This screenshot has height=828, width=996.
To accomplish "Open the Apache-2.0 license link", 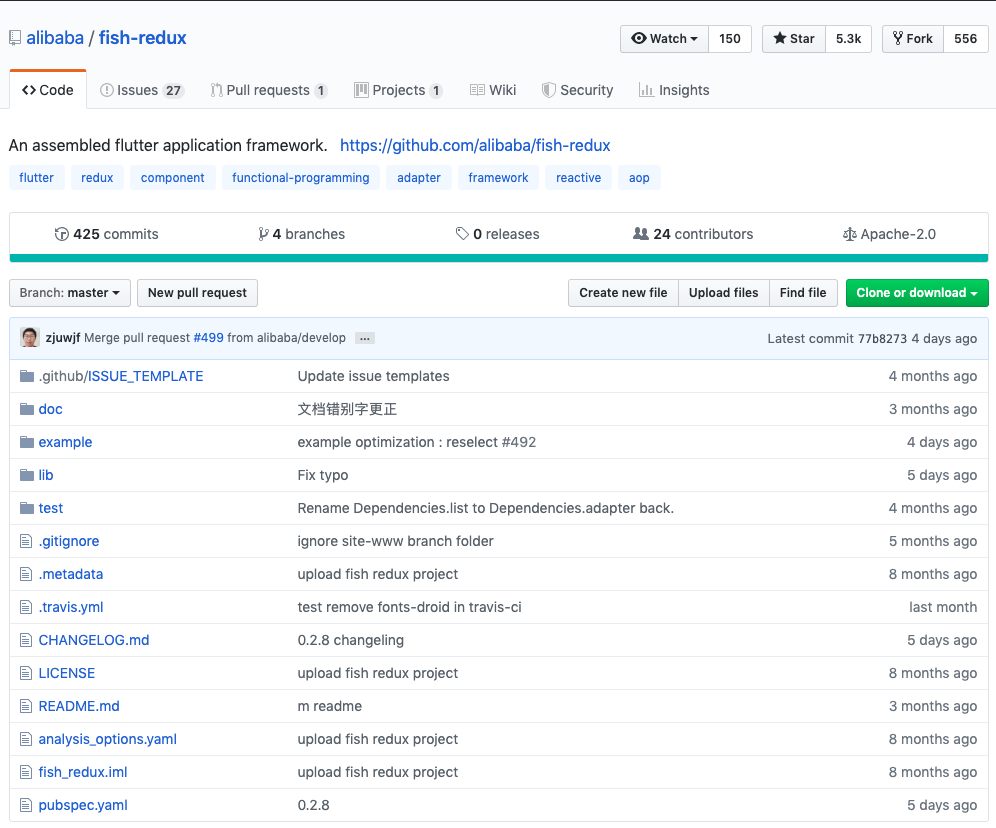I will pyautogui.click(x=889, y=234).
